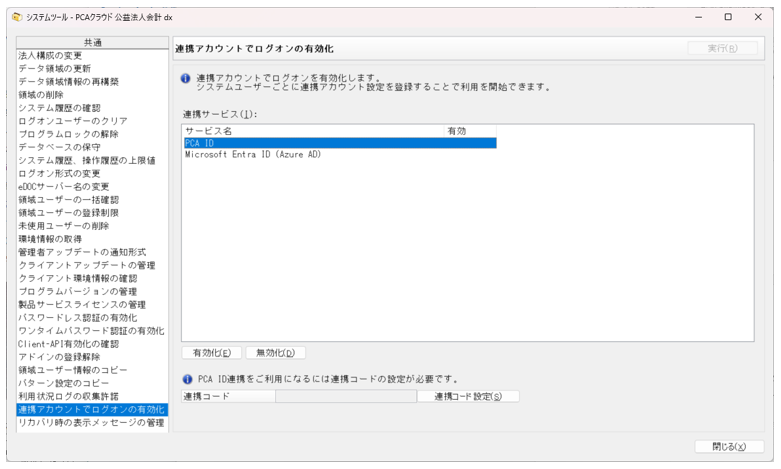The width and height of the screenshot is (781, 469).
Task: Click the info icon beside PCA ID note
Action: tap(187, 379)
